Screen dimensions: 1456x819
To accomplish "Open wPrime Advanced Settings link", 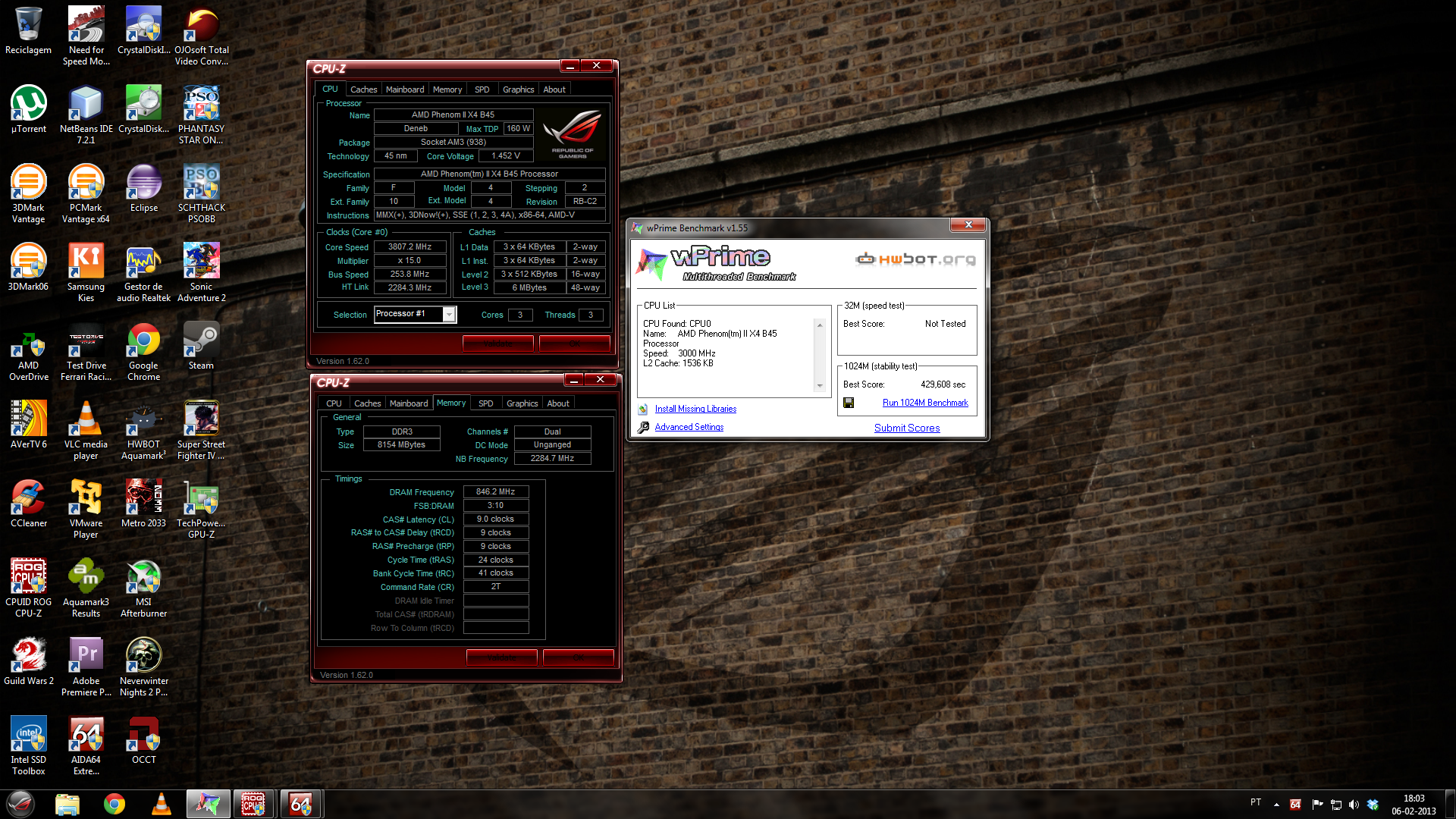I will click(x=689, y=427).
